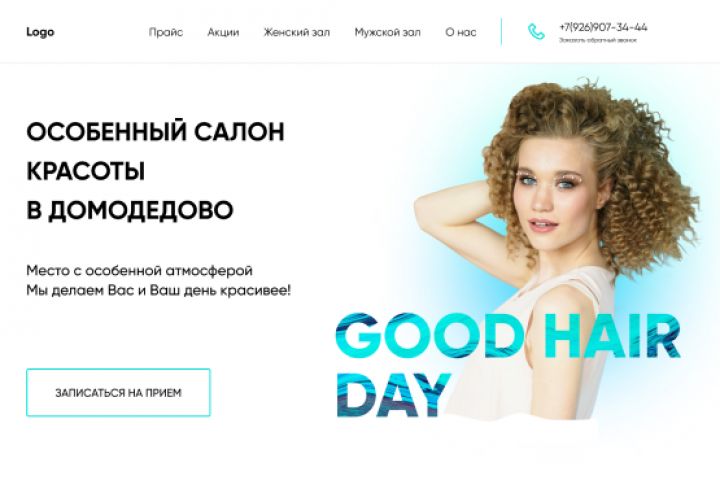Click the phone number +7(926)907-34-44
The height and width of the screenshot is (480, 720).
click(603, 27)
